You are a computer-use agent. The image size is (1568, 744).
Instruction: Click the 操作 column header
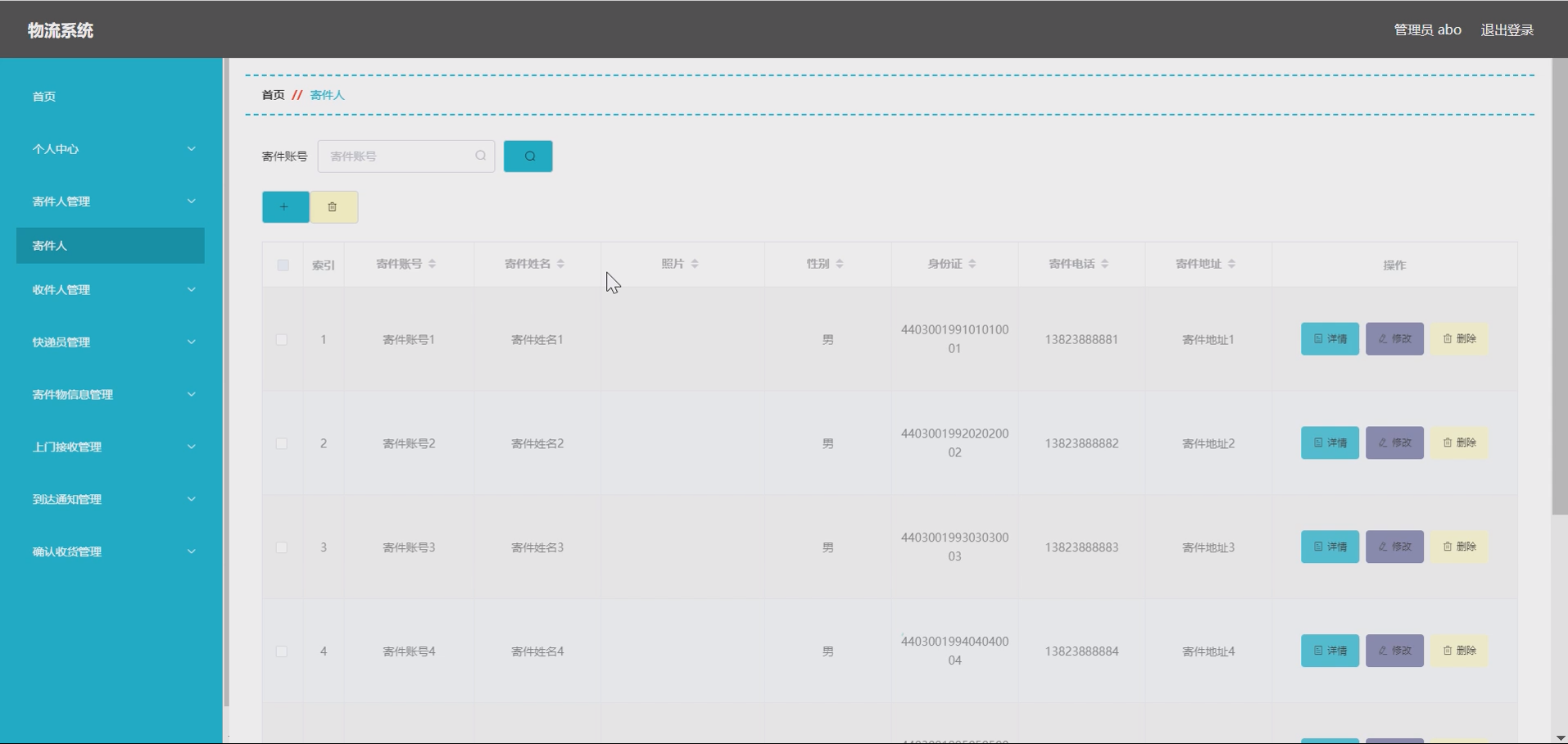pos(1394,265)
